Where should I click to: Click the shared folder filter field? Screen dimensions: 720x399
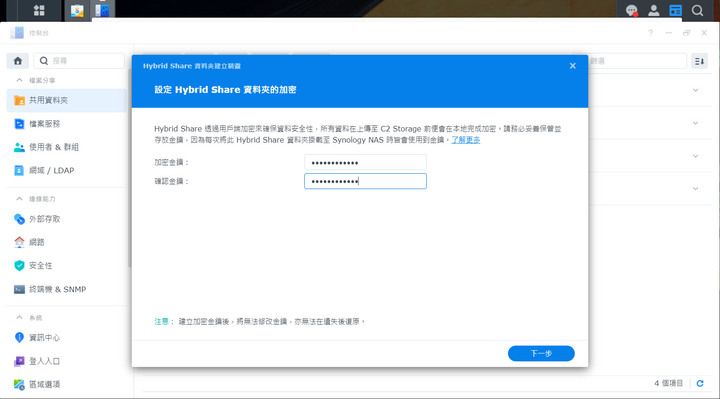click(x=637, y=61)
